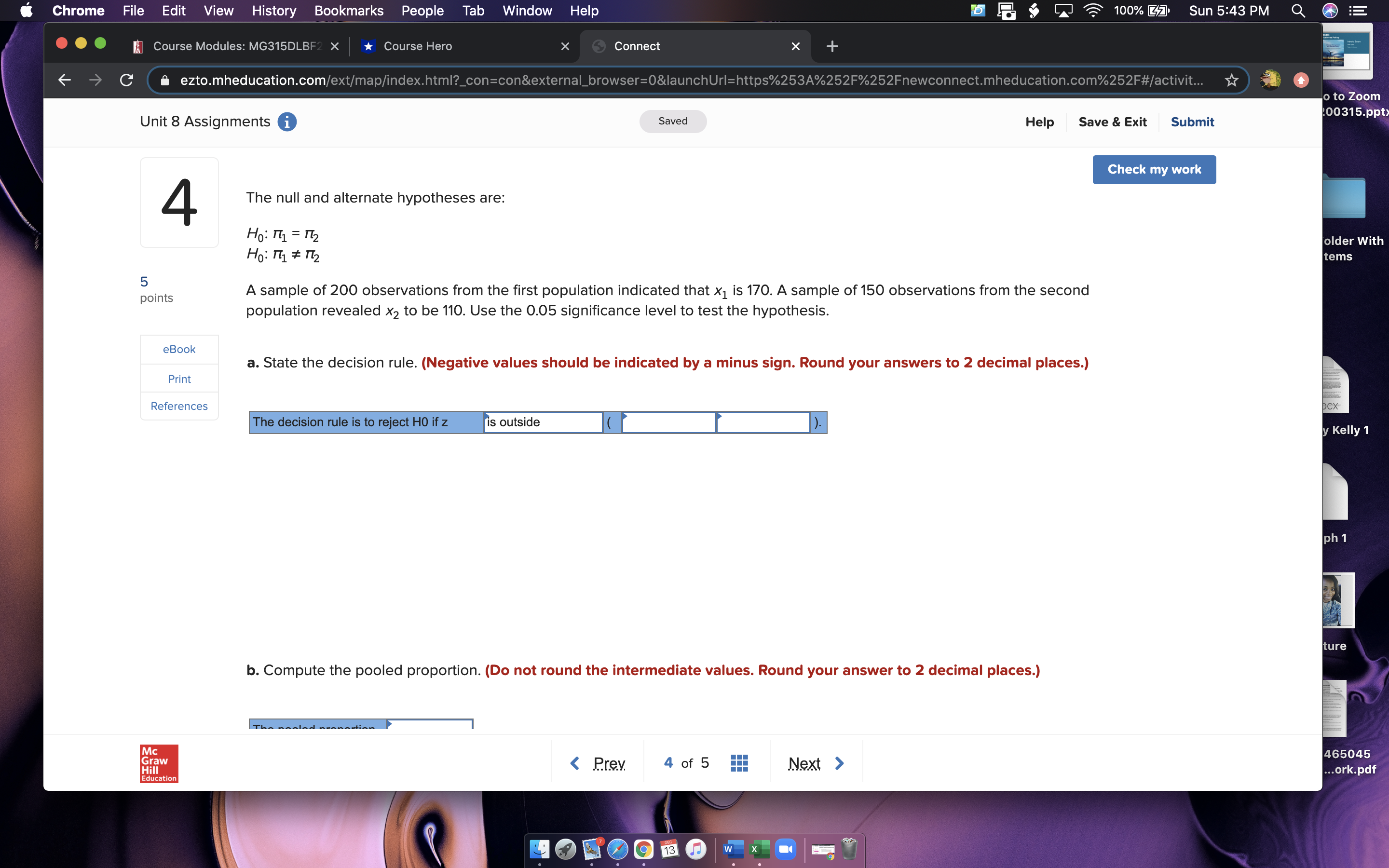
Task: Open Mail from the Dock
Action: (592, 850)
